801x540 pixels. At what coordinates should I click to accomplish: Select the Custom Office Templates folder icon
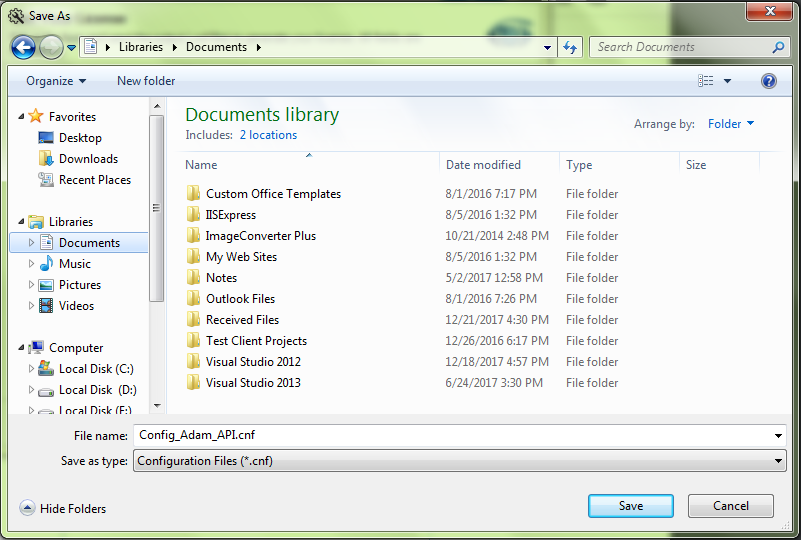[193, 193]
